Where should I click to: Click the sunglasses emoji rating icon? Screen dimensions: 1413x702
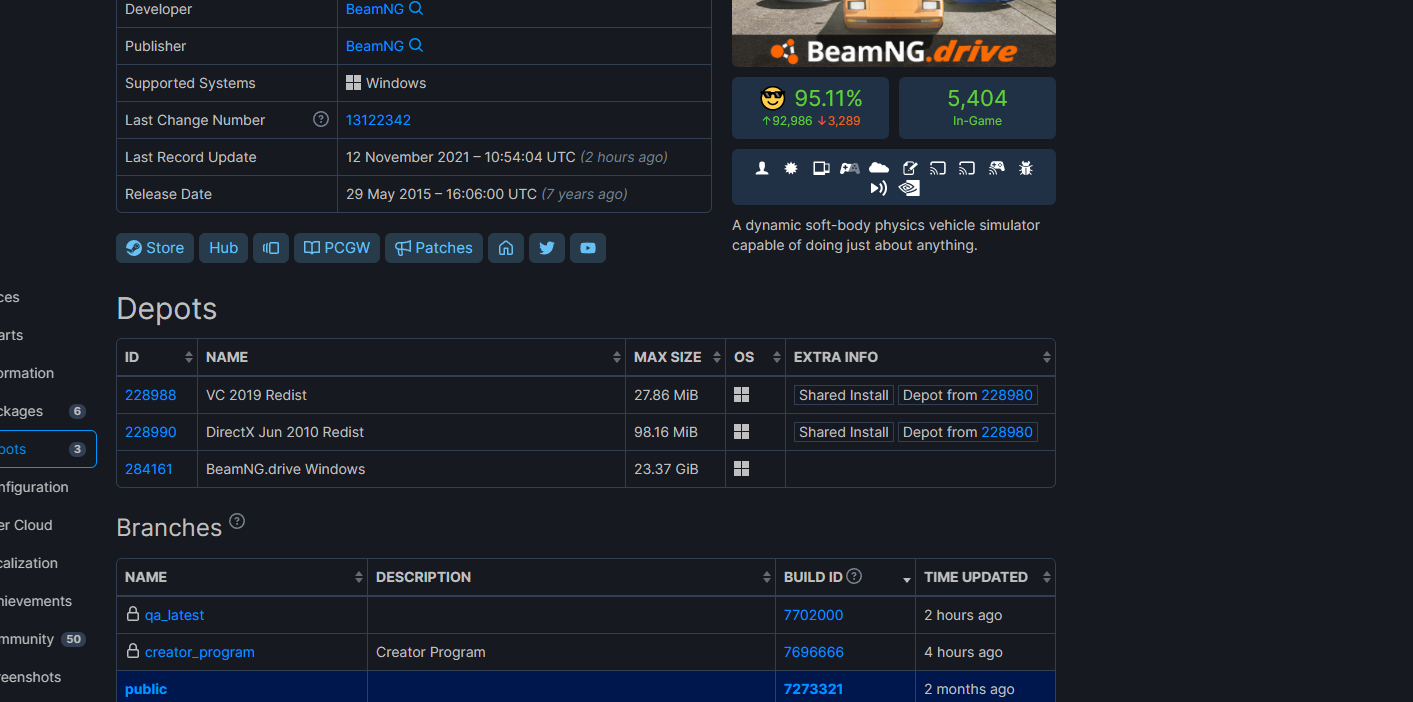pyautogui.click(x=773, y=98)
